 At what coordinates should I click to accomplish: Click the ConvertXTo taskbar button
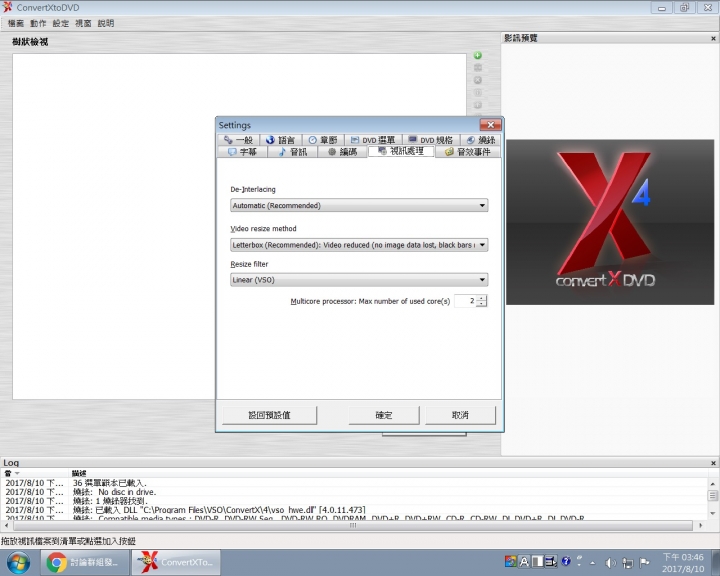pyautogui.click(x=176, y=562)
